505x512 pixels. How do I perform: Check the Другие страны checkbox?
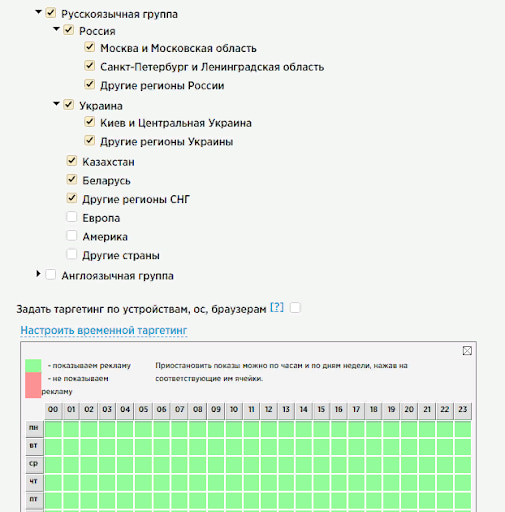click(72, 254)
